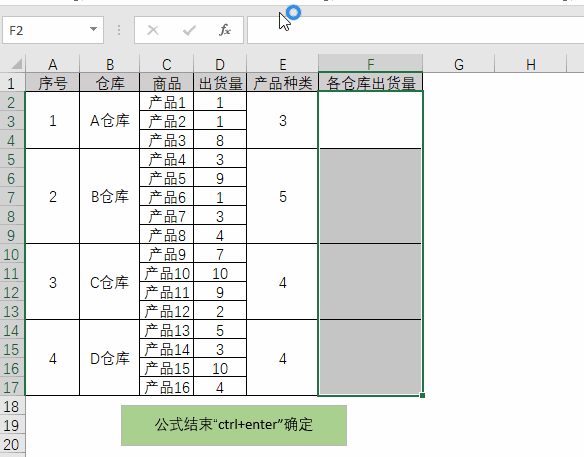Select the merged cell D仓库
This screenshot has width=584, height=457.
pos(110,358)
